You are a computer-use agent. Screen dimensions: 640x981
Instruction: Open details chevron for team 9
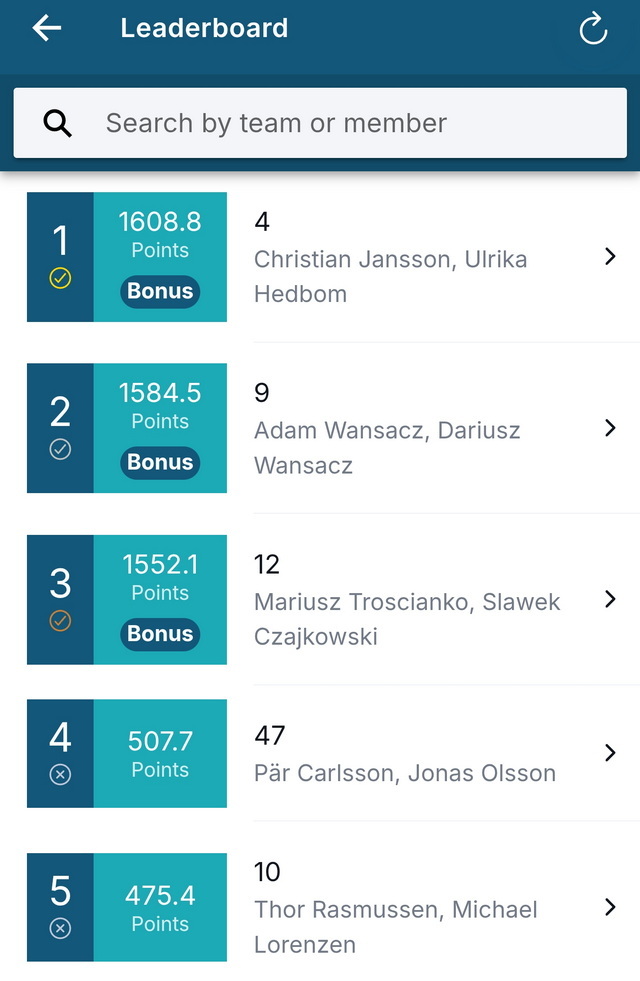click(x=611, y=428)
